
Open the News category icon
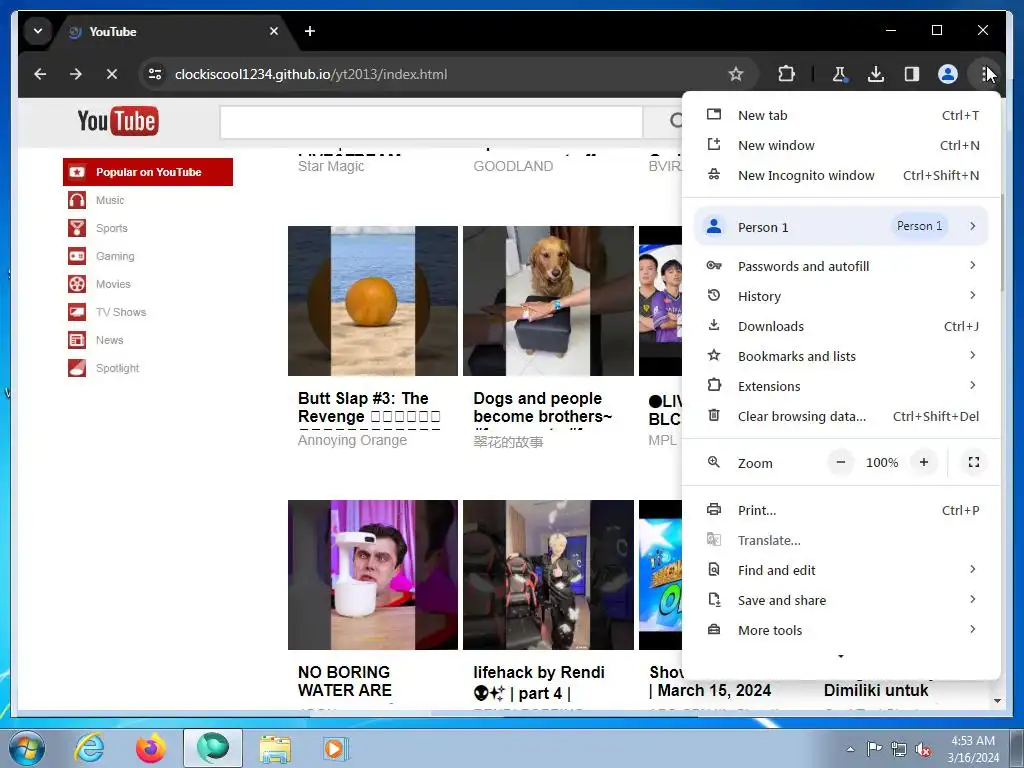tap(77, 340)
